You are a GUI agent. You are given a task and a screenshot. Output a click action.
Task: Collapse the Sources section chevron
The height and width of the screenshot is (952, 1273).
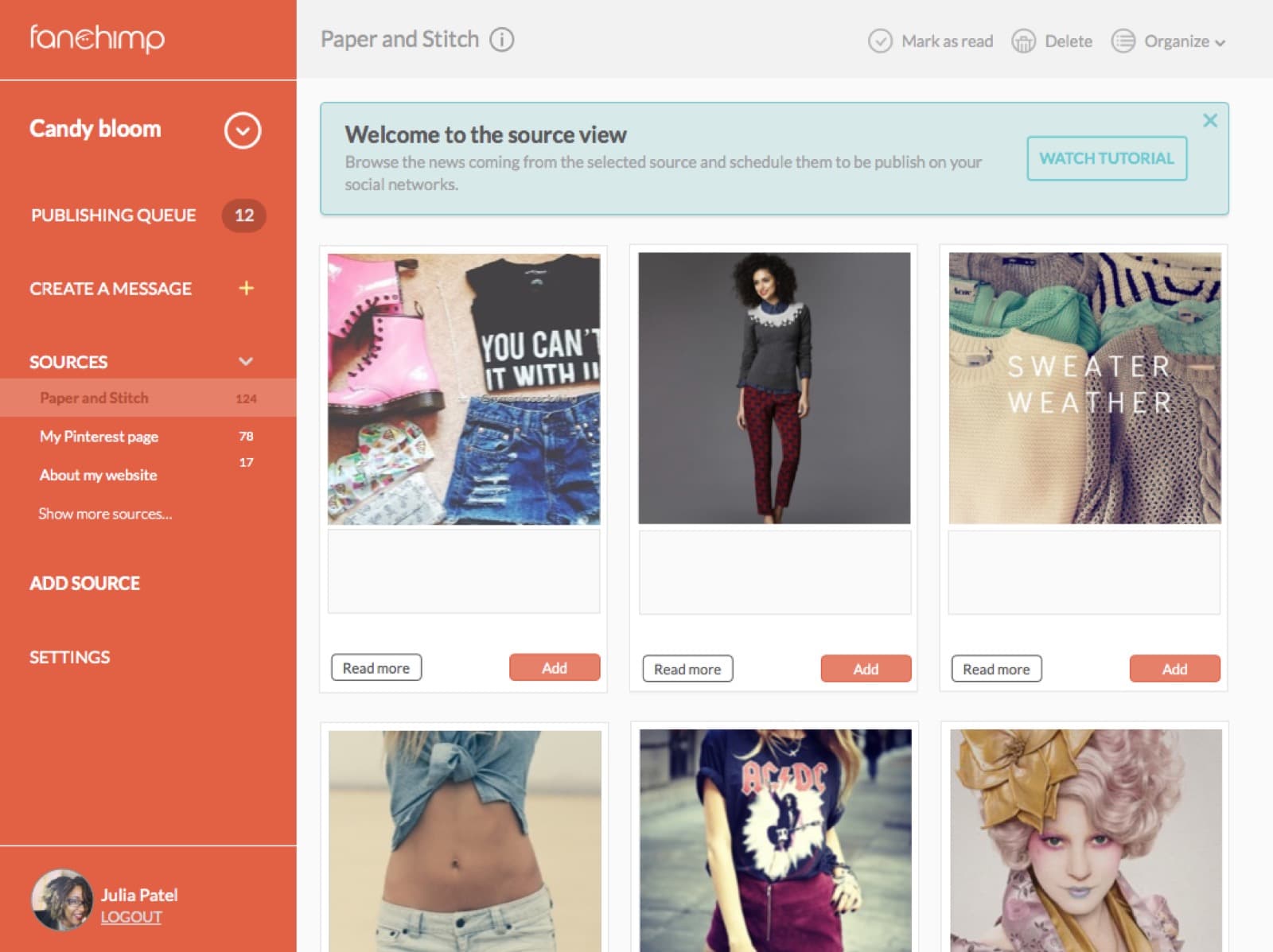click(246, 362)
